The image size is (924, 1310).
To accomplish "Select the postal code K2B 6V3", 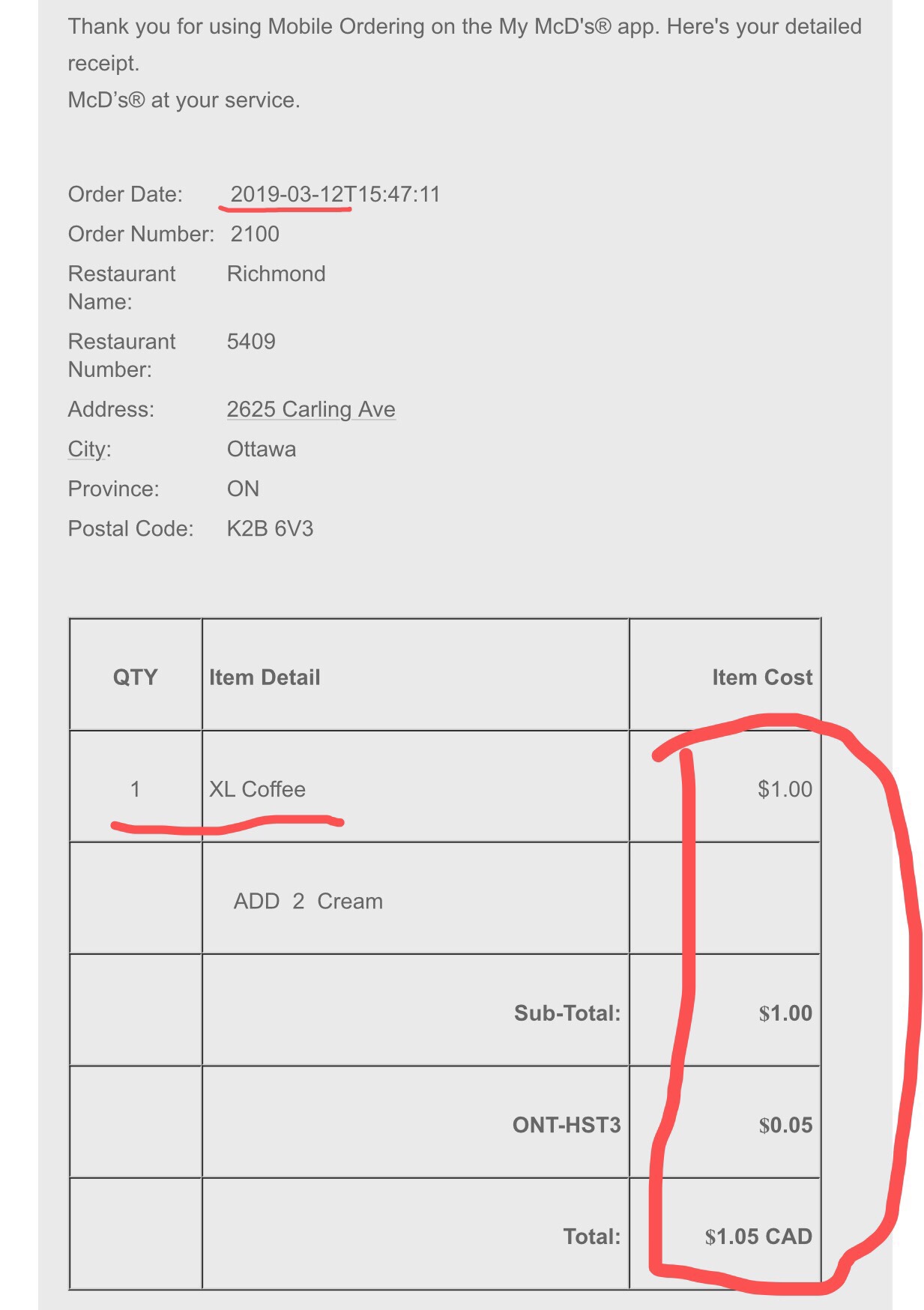I will point(270,528).
